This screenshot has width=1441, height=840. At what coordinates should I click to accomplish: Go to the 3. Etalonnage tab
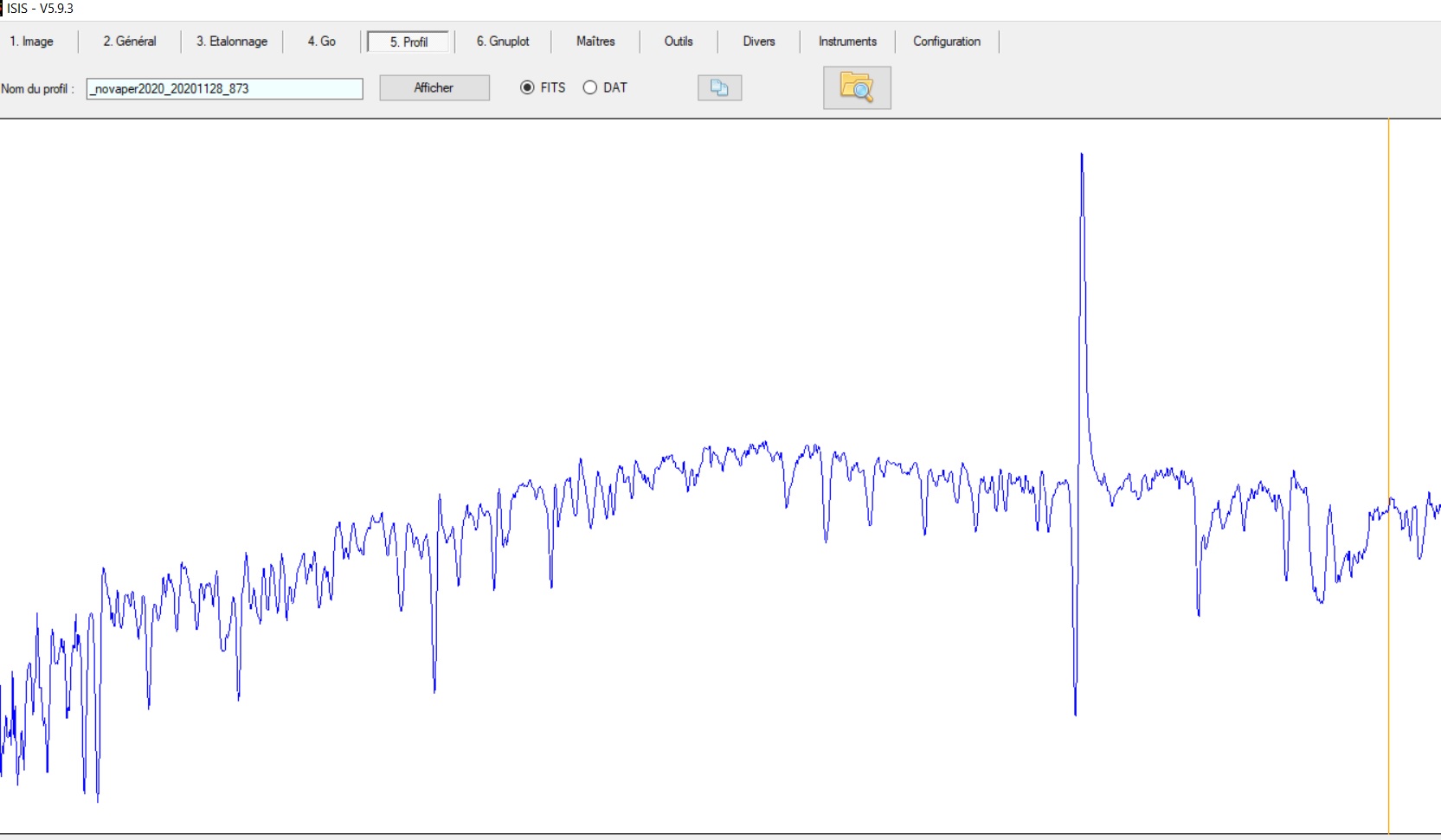tap(232, 42)
